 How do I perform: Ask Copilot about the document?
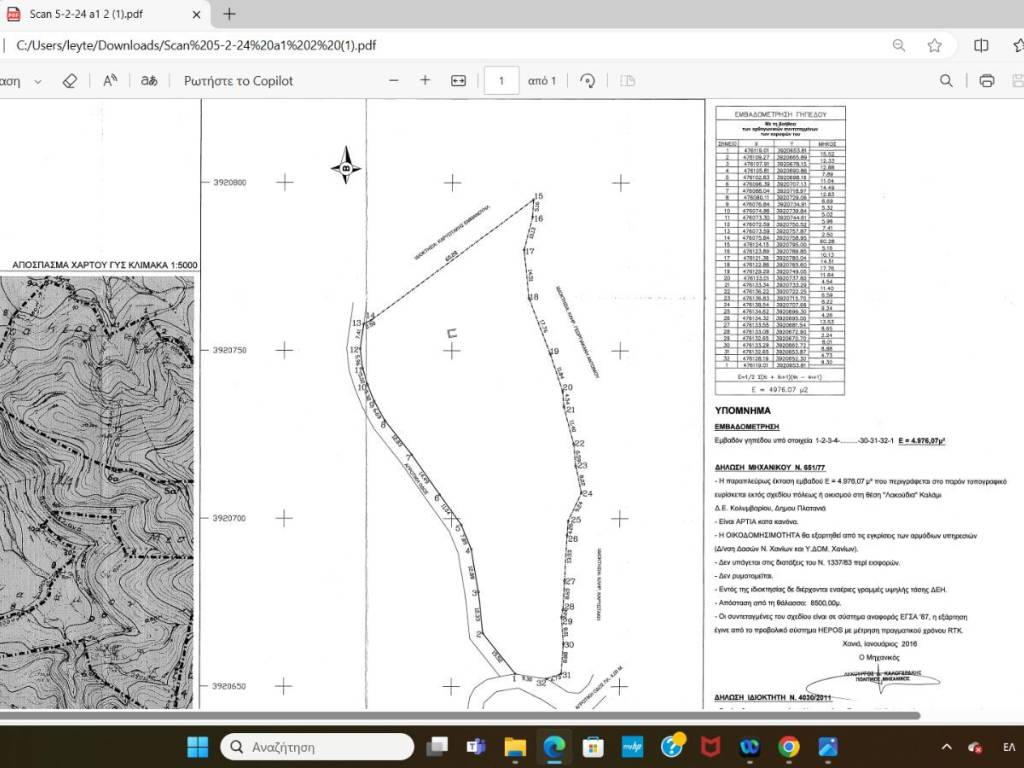(238, 81)
